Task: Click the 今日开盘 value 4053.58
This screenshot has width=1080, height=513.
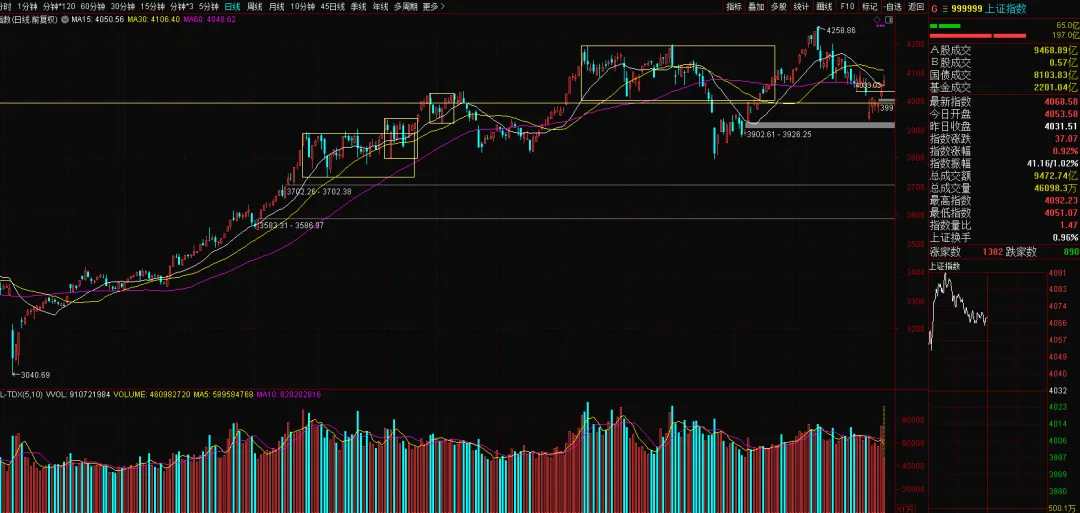Action: pos(1061,114)
